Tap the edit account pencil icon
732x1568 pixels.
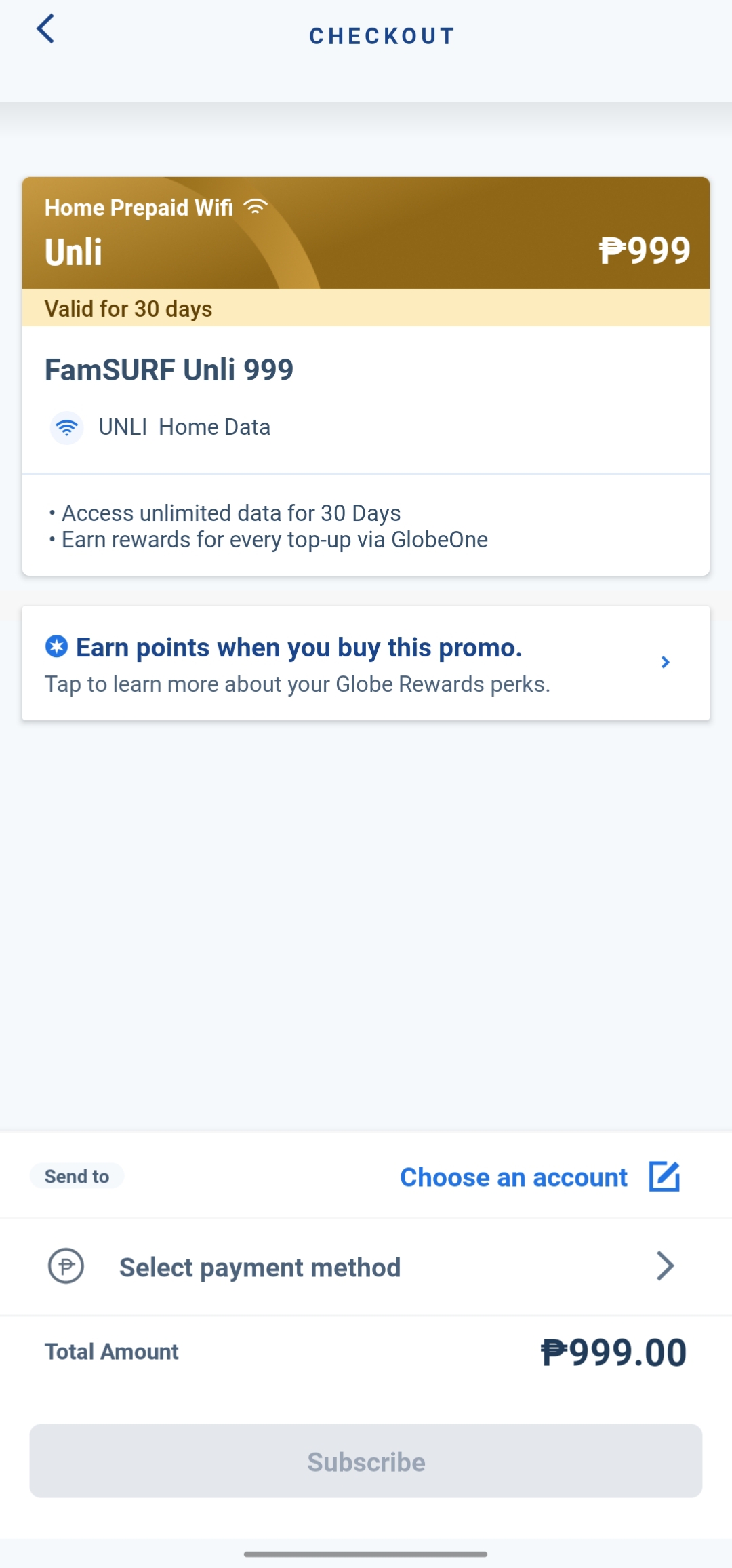(x=664, y=1177)
